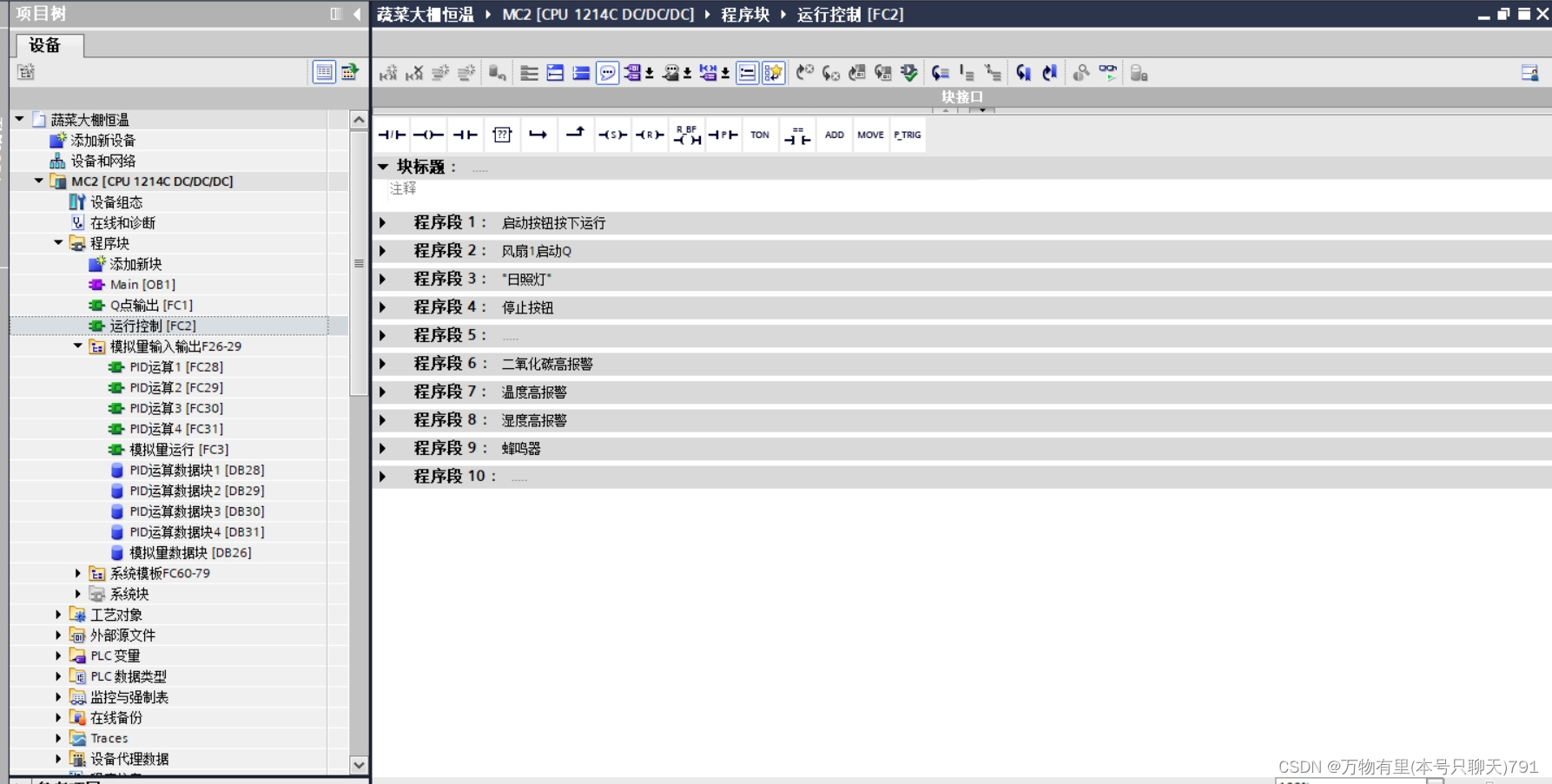Expand 程序段 6 二氧化碳高报警

382,364
